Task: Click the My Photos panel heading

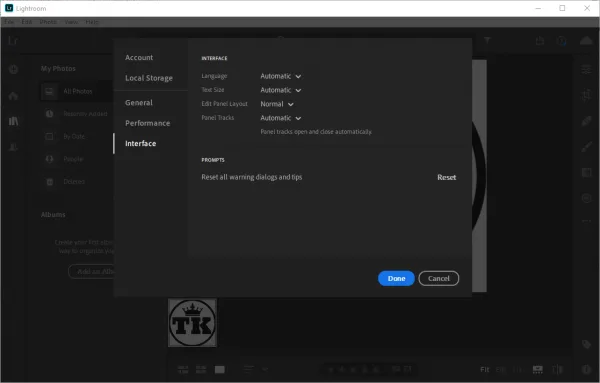Action: point(58,68)
